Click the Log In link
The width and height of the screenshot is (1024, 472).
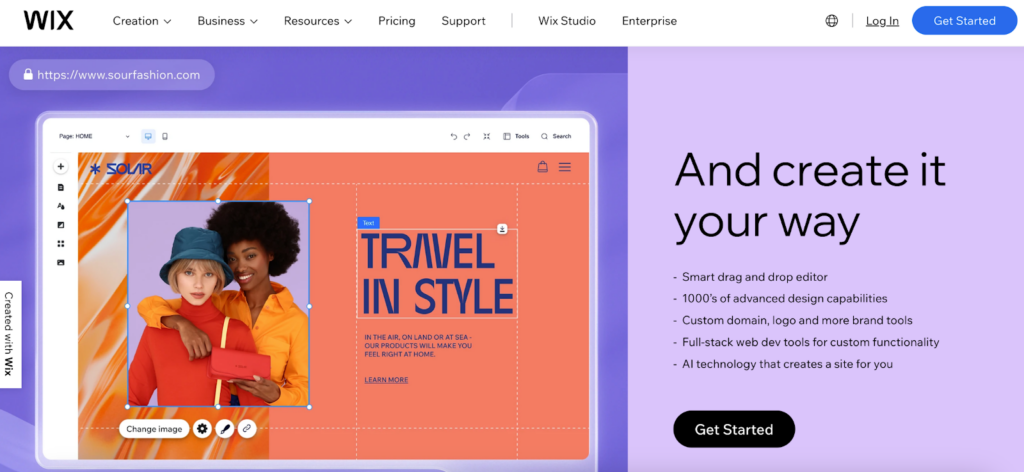coord(882,21)
